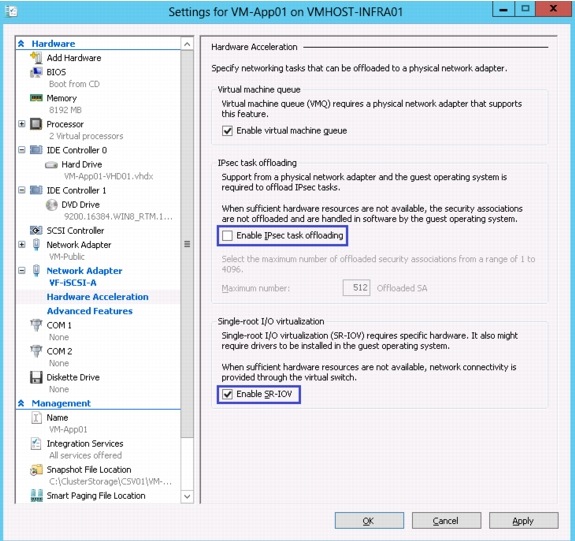Collapse the VF-iSCSI-A Network Adapter node

22,271
